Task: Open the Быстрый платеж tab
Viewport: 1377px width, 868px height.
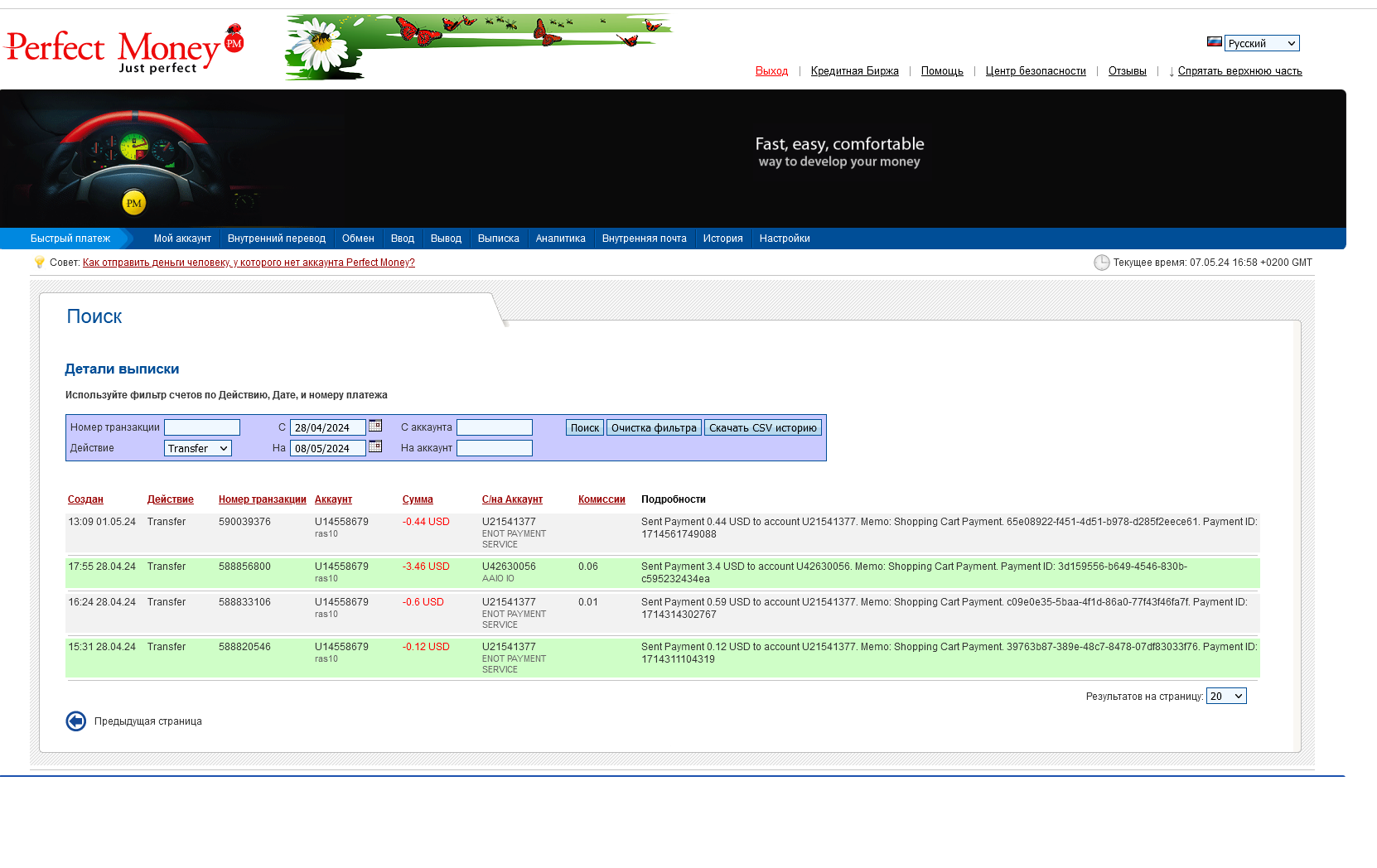Action: tap(70, 239)
